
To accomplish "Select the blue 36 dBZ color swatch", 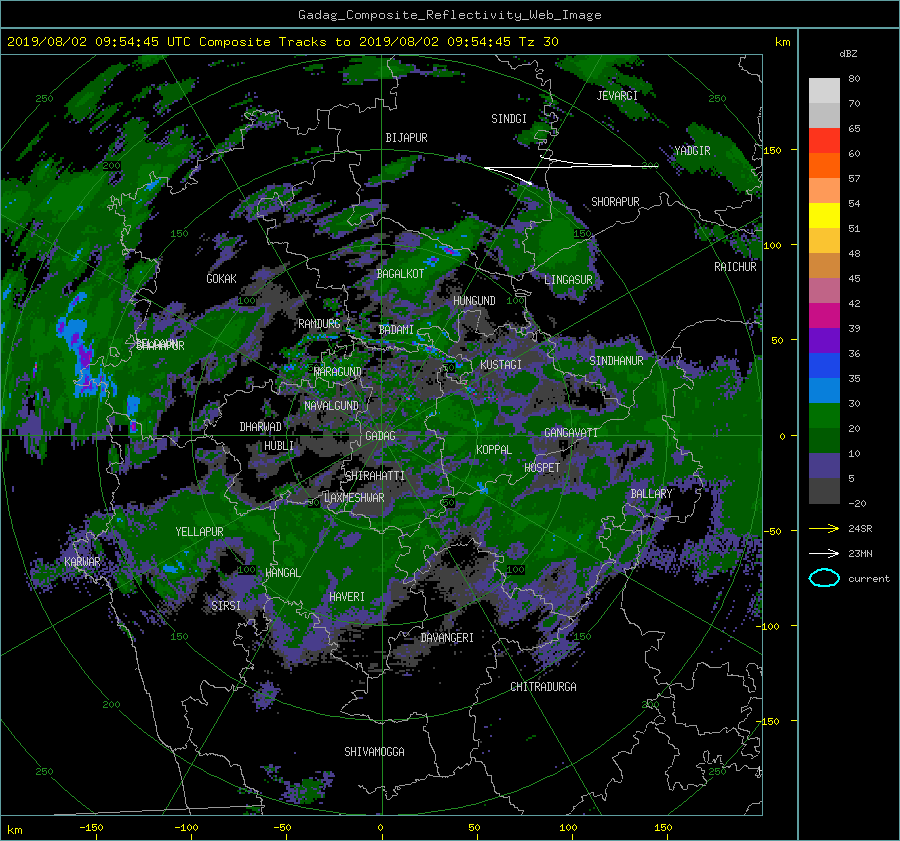I will [824, 365].
